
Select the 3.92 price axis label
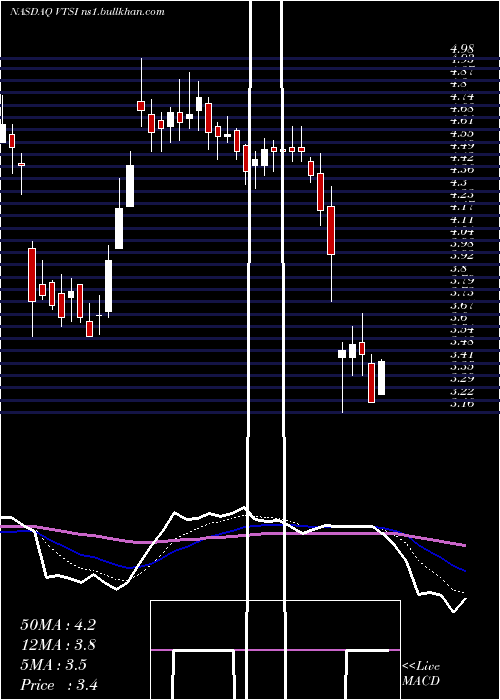[462, 256]
